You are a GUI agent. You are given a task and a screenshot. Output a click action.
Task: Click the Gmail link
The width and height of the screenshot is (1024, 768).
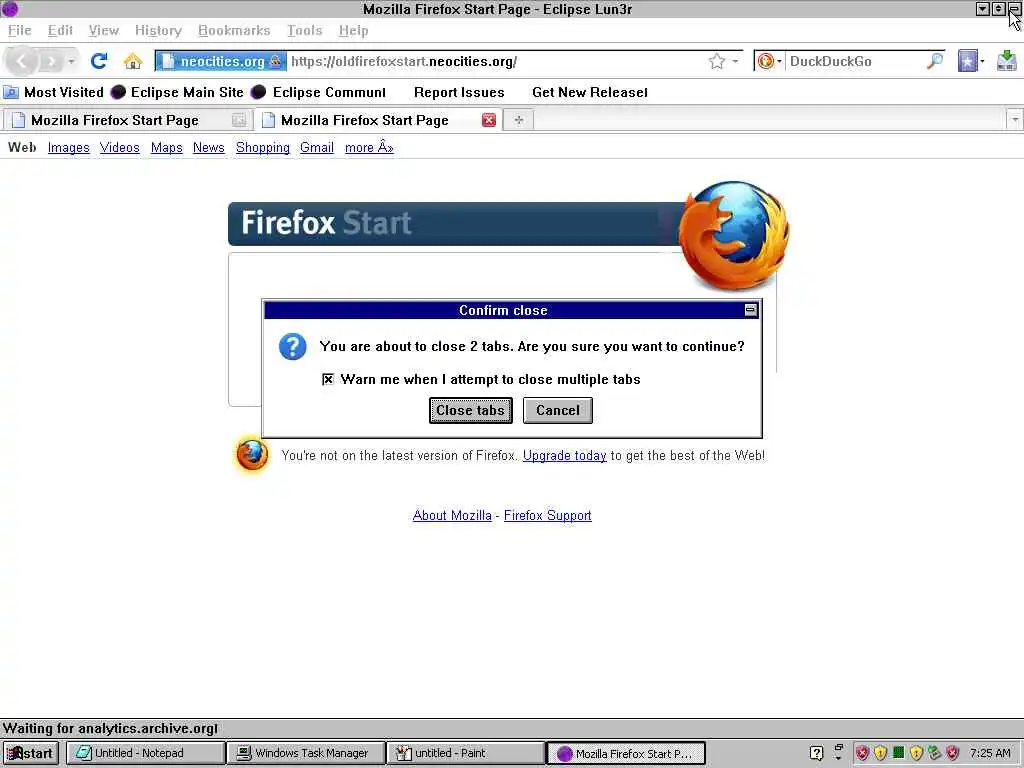point(317,148)
